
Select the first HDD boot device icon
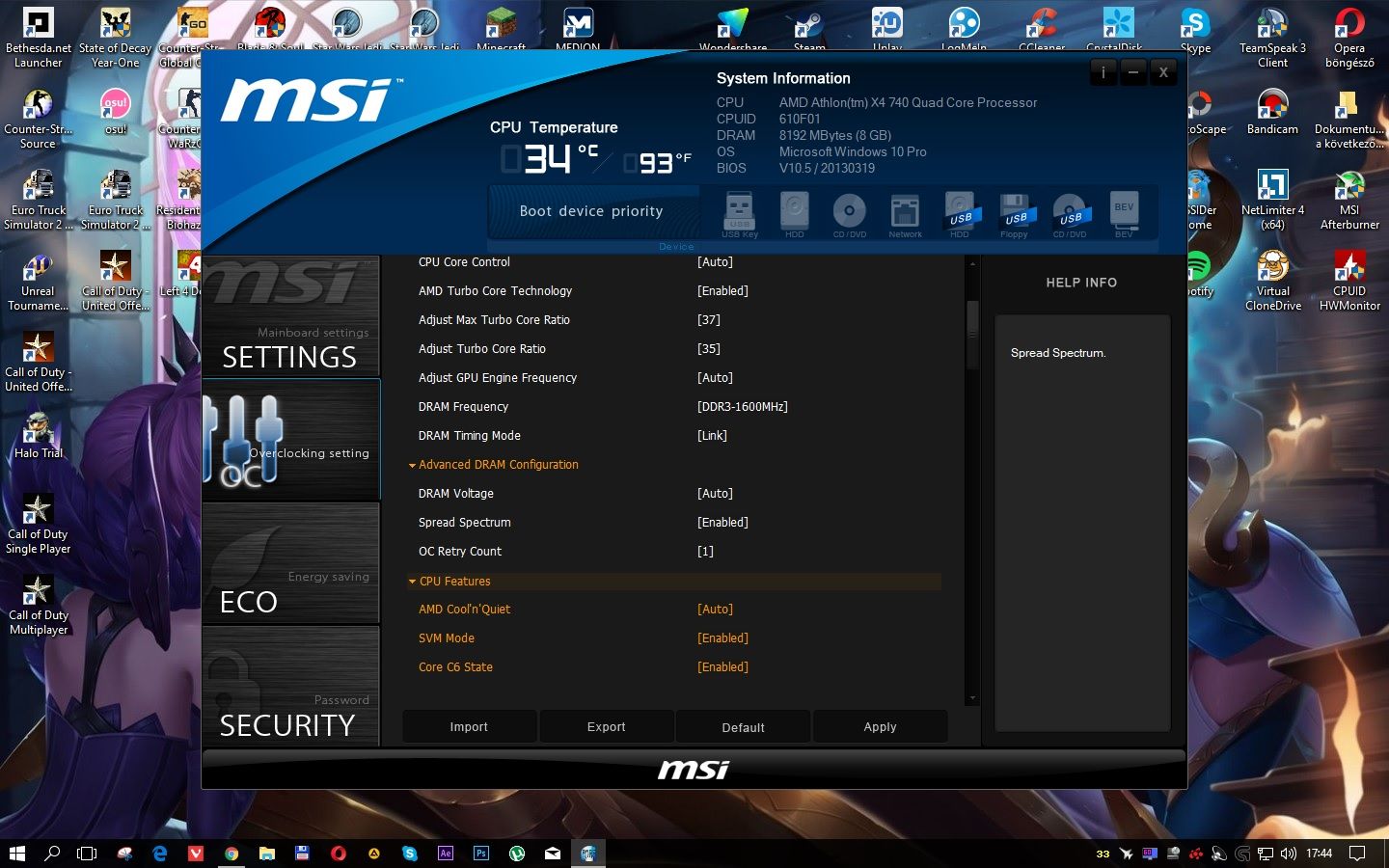pyautogui.click(x=794, y=214)
